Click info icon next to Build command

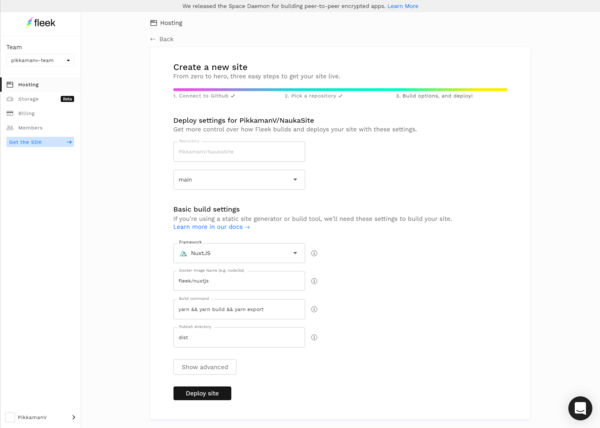click(314, 309)
